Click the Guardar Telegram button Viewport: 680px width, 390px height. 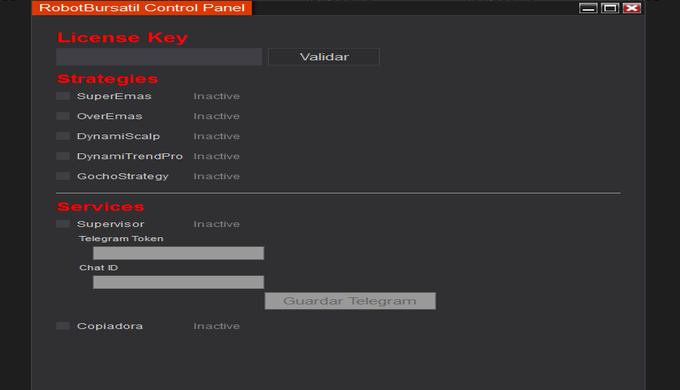350,301
